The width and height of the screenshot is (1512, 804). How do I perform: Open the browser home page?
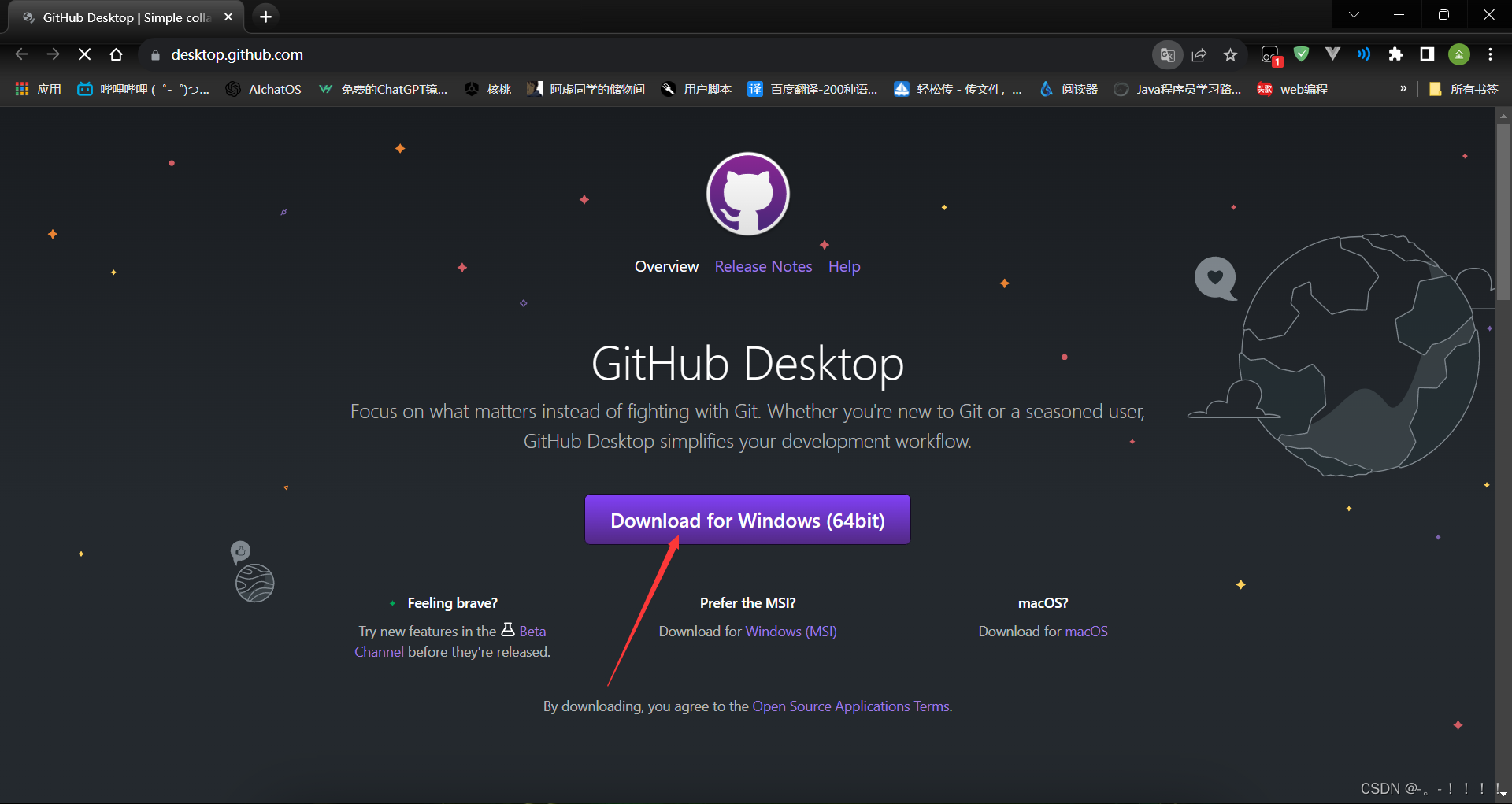116,54
